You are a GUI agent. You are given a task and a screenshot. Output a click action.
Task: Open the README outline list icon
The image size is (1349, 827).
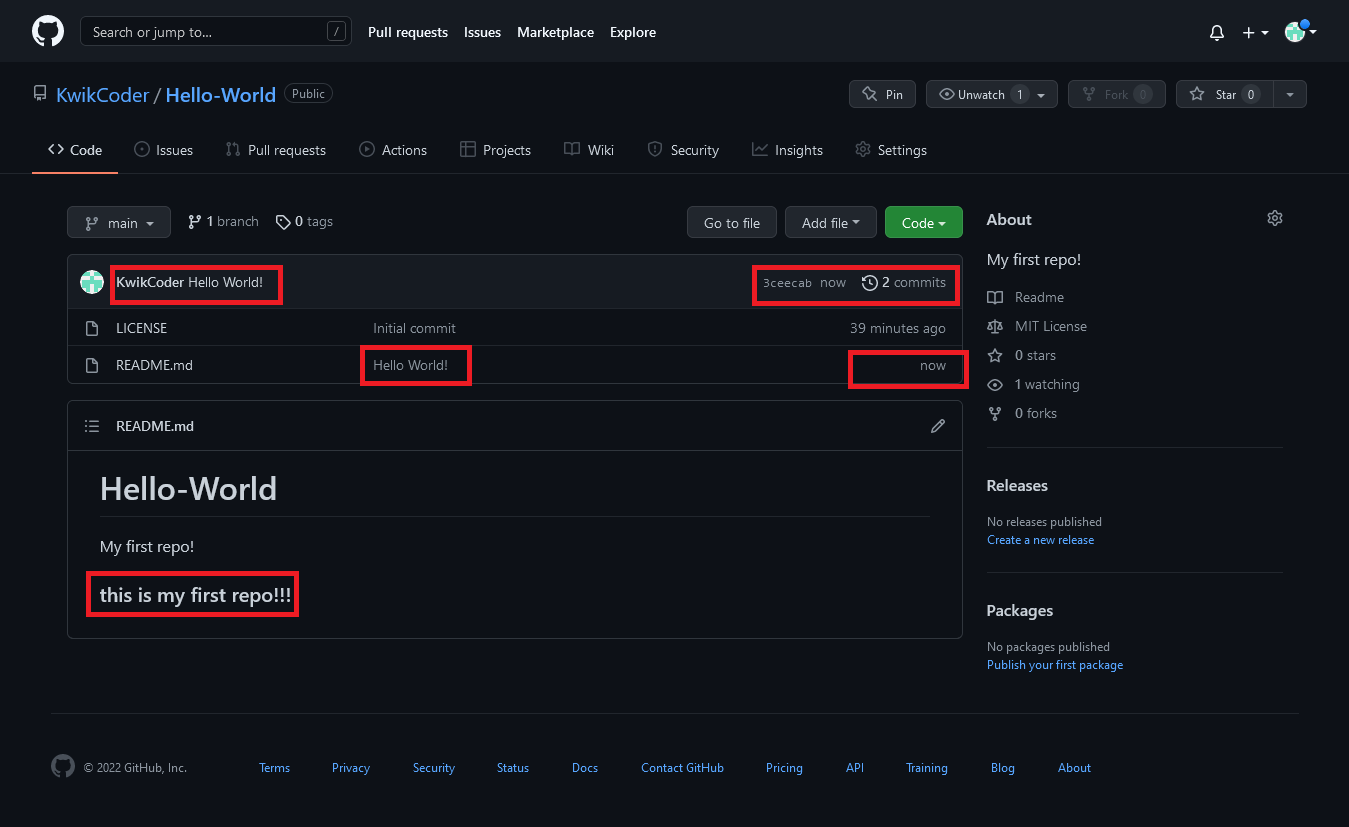92,426
